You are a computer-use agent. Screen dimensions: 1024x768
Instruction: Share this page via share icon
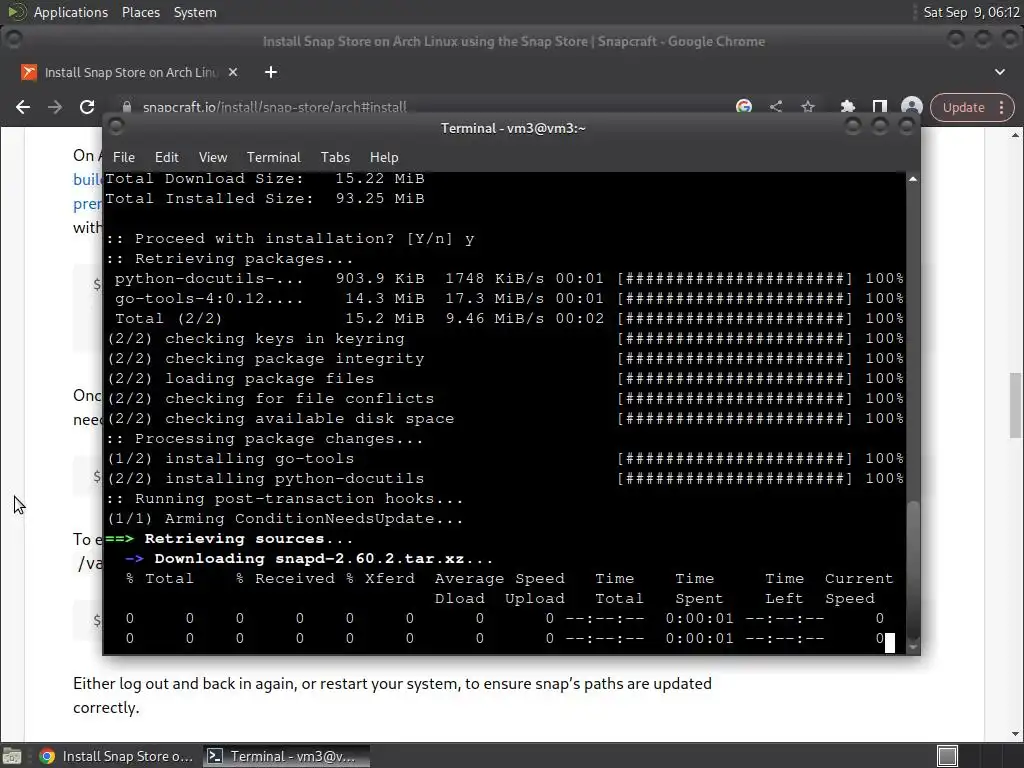[776, 106]
